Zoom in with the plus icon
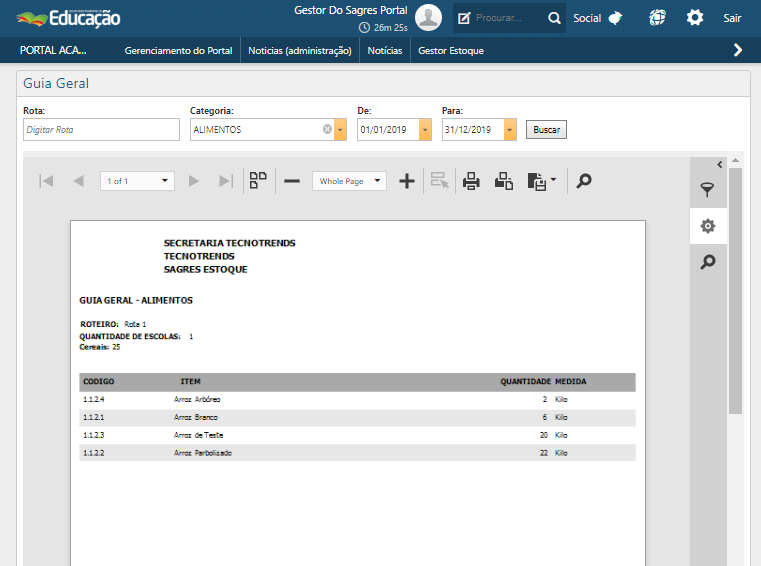The image size is (761, 566). pyautogui.click(x=407, y=181)
